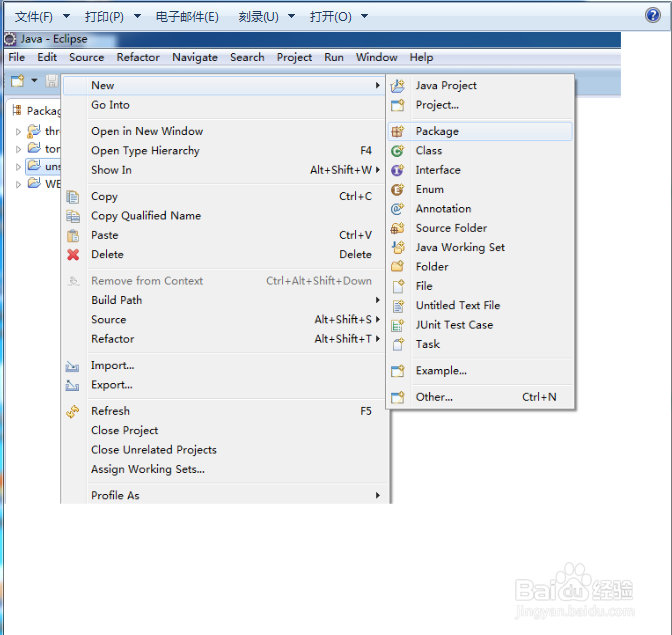Screen dimensions: 672x635
Task: Open the Window menu
Action: coord(377,57)
